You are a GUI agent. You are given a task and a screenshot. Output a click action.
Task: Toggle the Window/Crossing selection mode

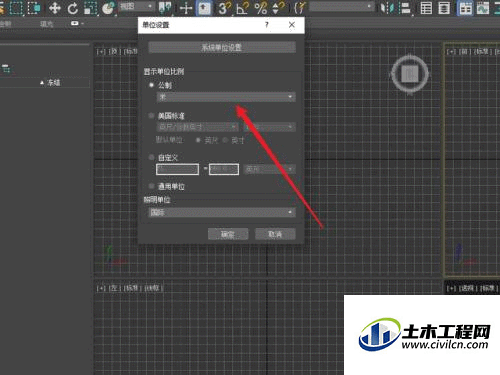pos(34,7)
